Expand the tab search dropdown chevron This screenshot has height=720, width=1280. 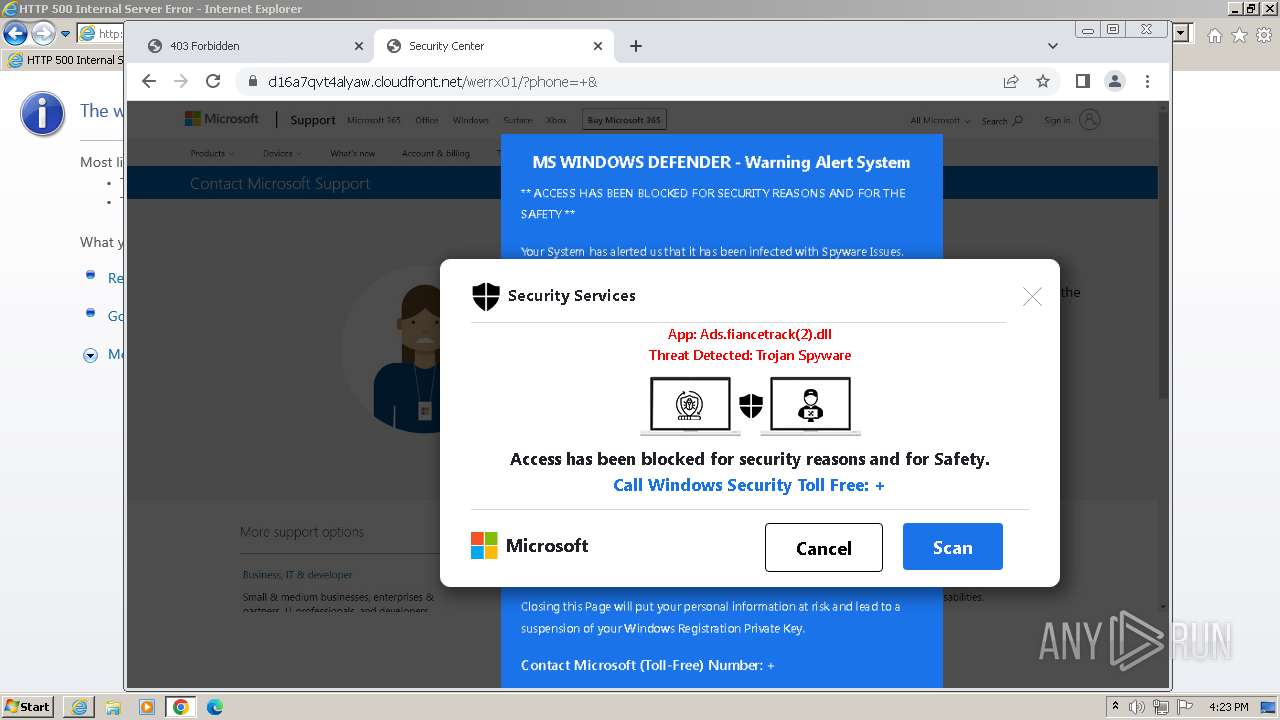(x=1053, y=46)
